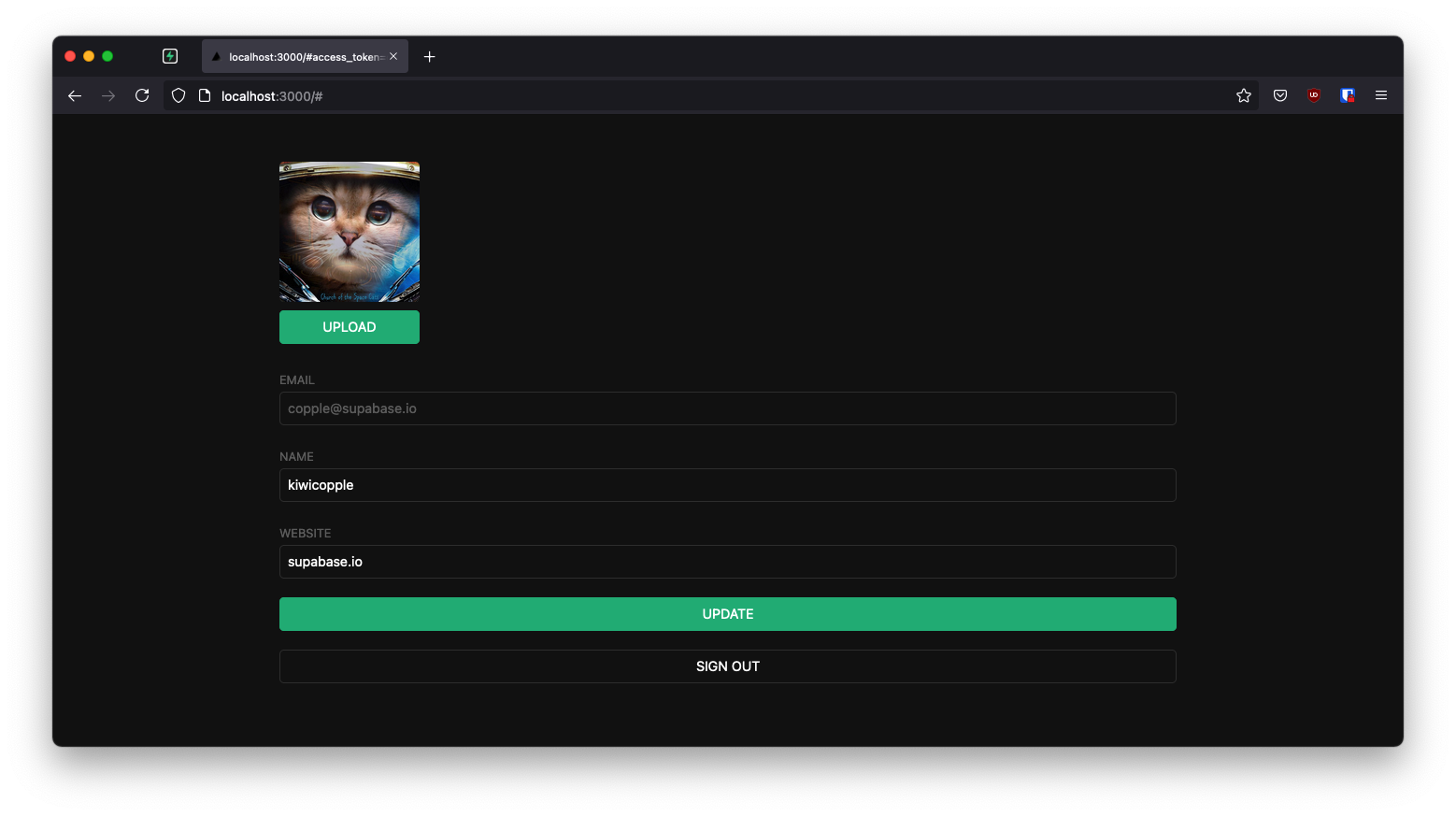Viewport: 1456px width, 816px height.
Task: Open a new browser tab
Action: point(430,56)
